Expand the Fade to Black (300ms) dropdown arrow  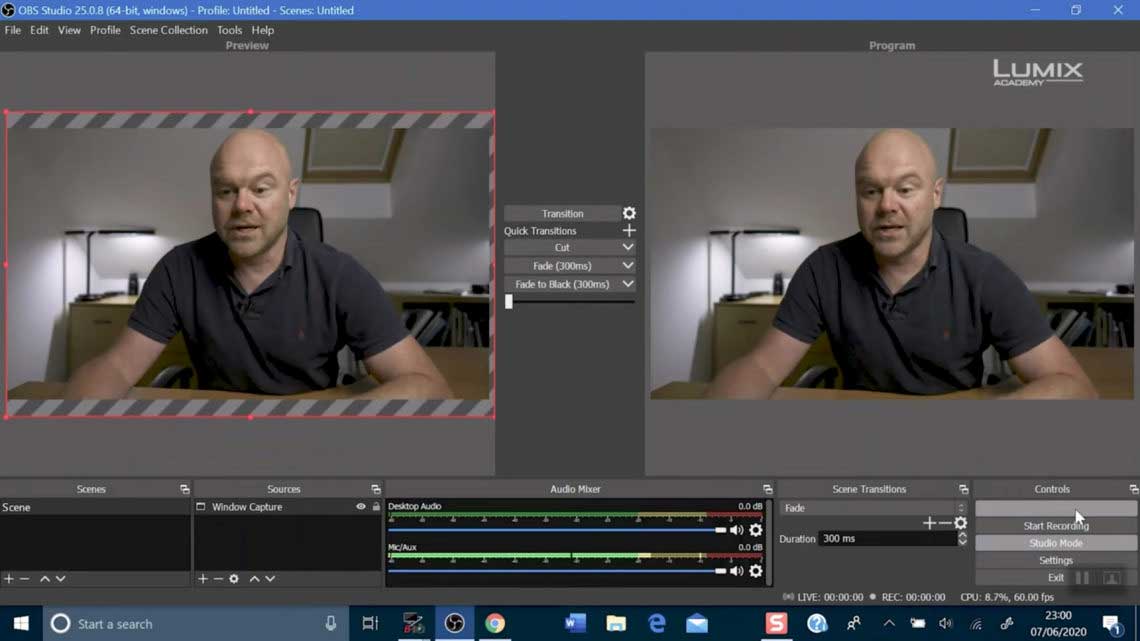628,284
